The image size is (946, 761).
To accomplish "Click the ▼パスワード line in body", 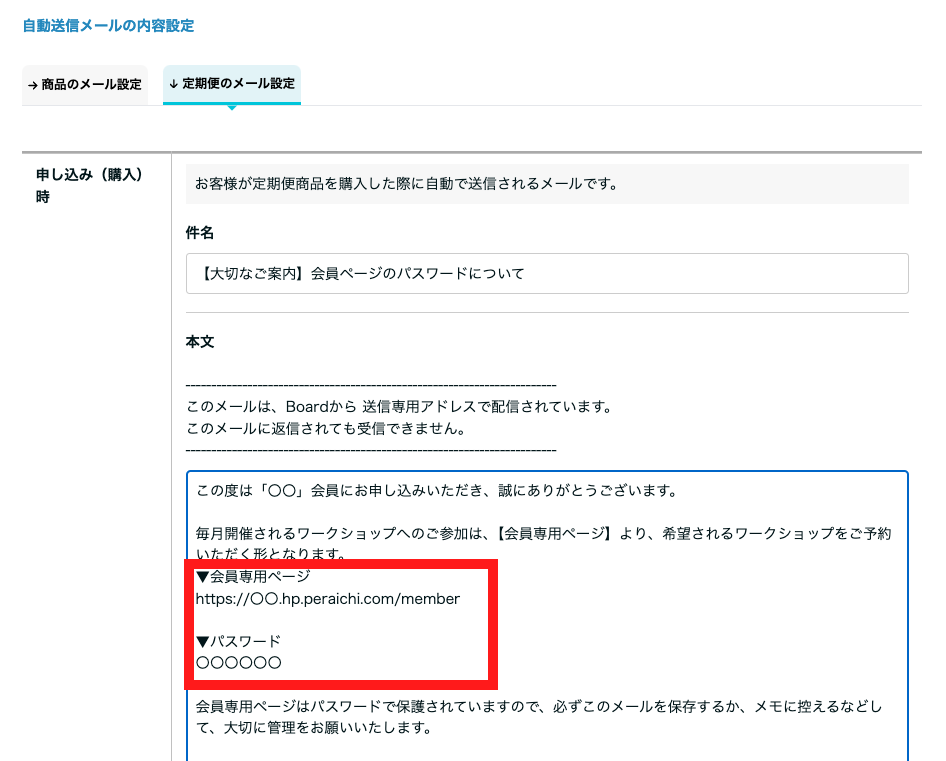I will tap(239, 641).
